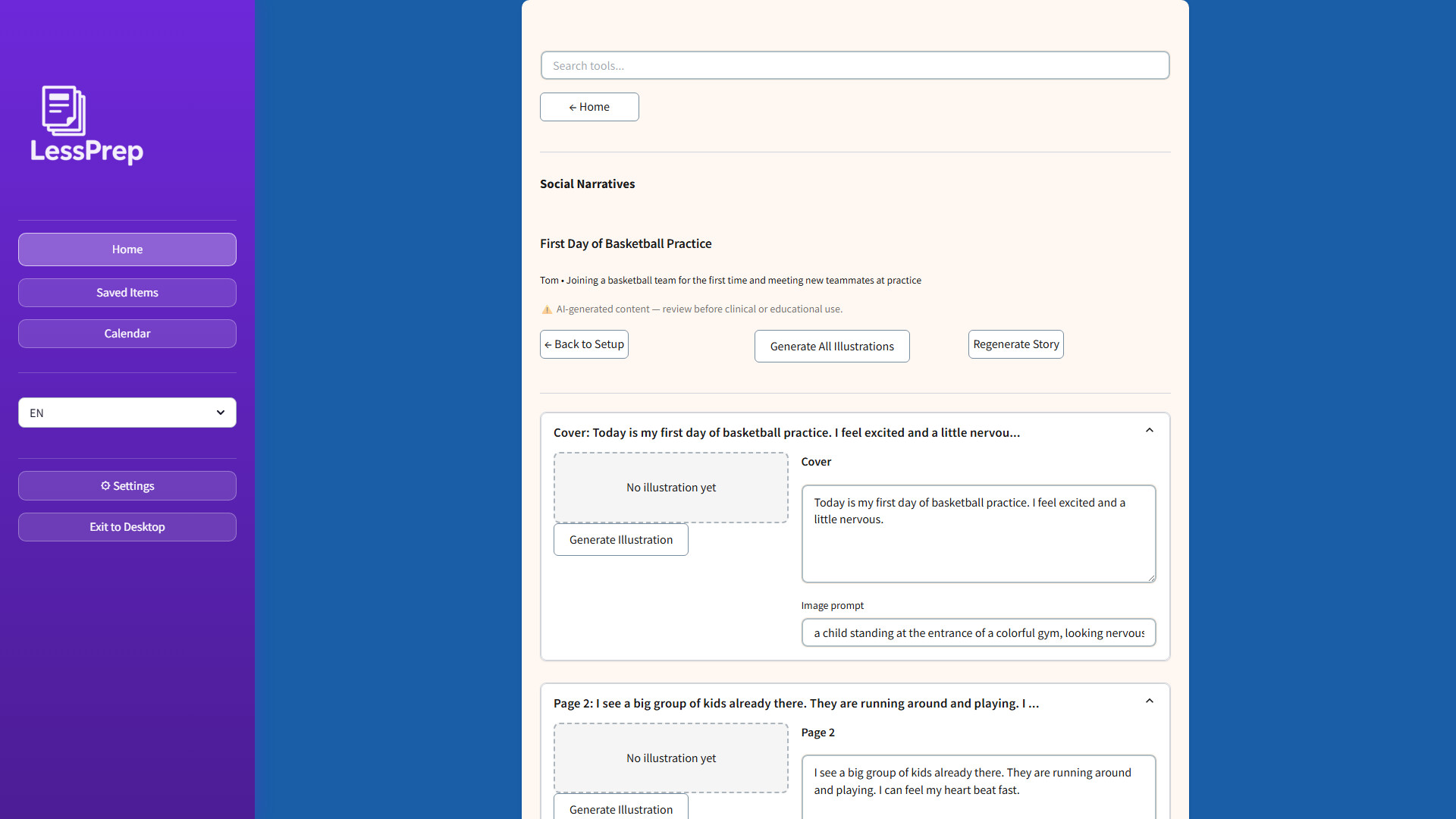Image resolution: width=1456 pixels, height=819 pixels.
Task: Click the Cover text area's resize grip
Action: pyautogui.click(x=1150, y=577)
